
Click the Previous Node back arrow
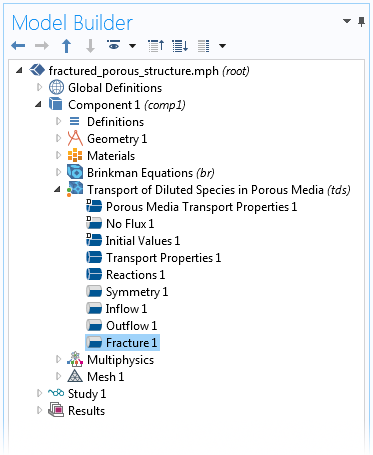click(x=18, y=45)
